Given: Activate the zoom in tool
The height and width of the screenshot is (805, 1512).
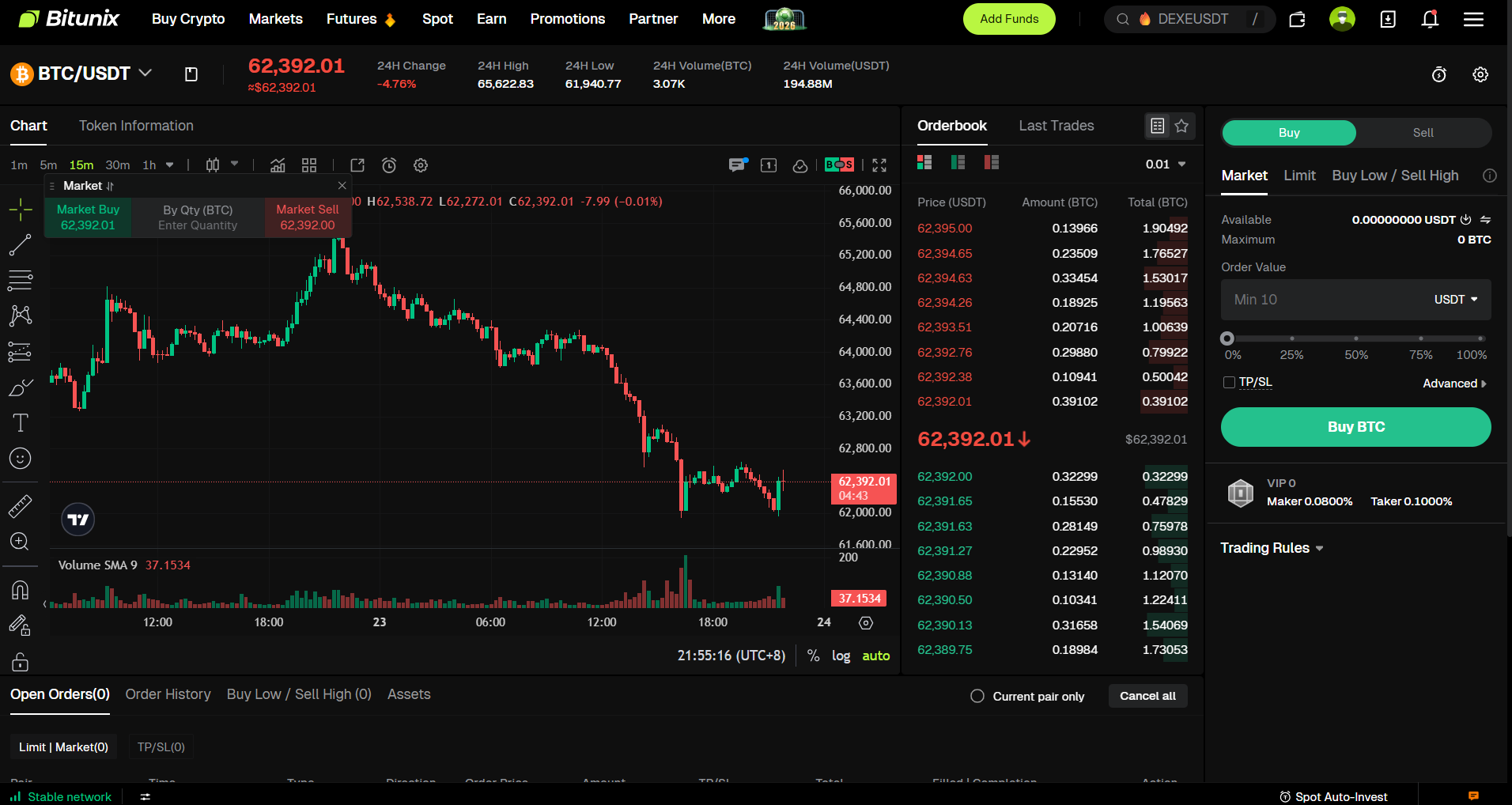Looking at the screenshot, I should pos(21,542).
